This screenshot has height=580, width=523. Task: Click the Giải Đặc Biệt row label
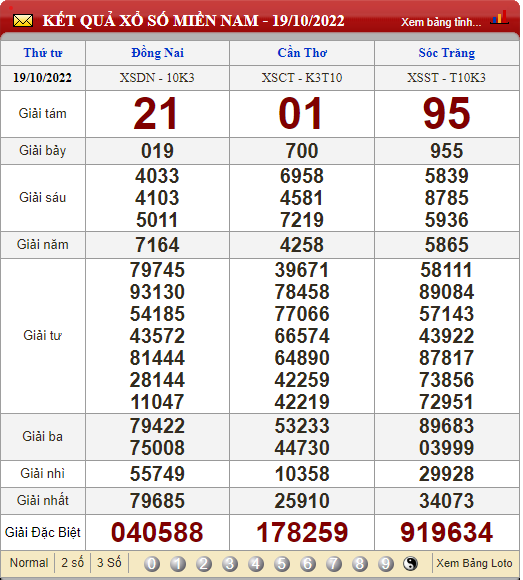point(43,533)
